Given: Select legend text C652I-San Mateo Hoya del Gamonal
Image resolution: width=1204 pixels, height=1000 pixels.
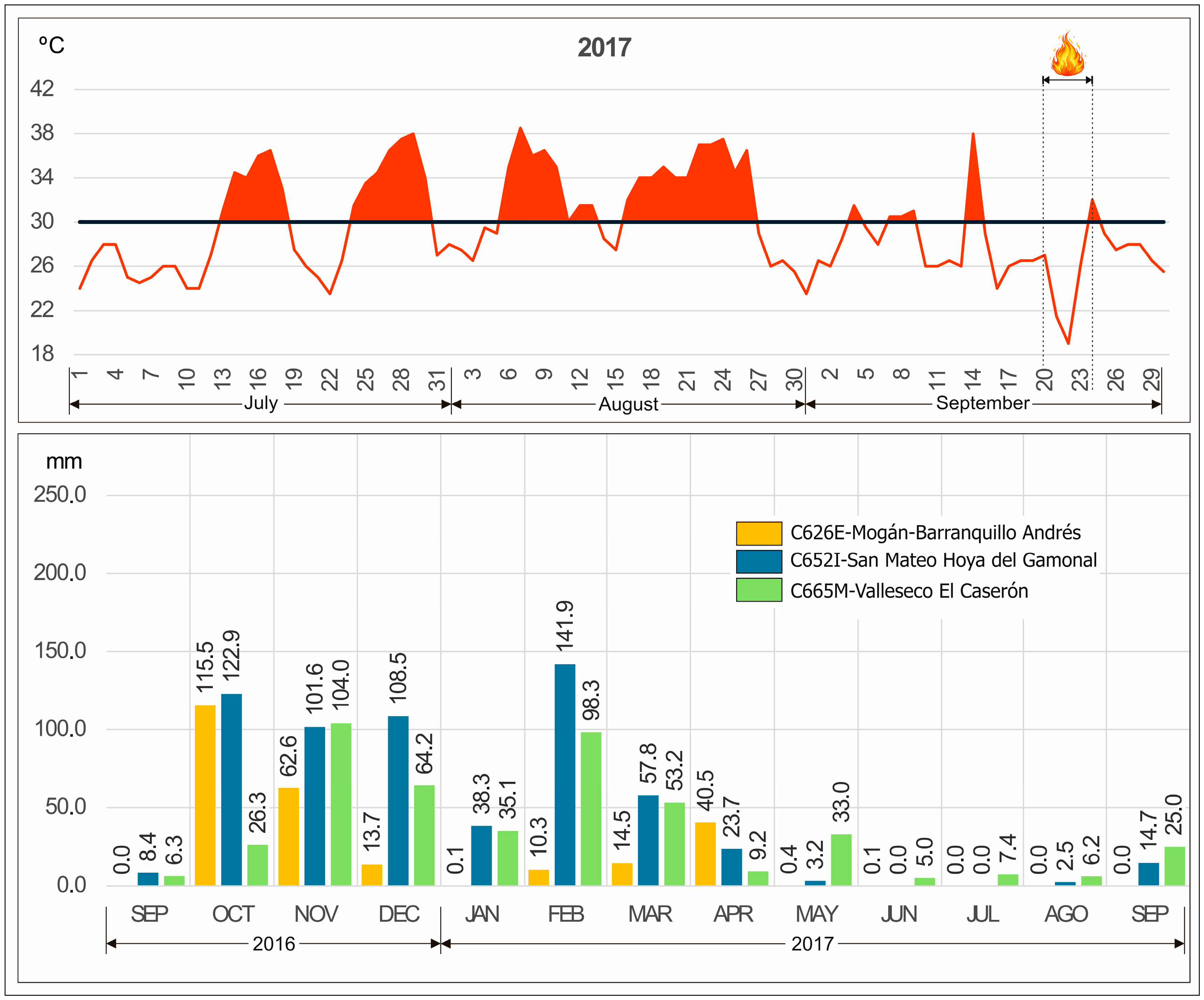Looking at the screenshot, I should [943, 560].
